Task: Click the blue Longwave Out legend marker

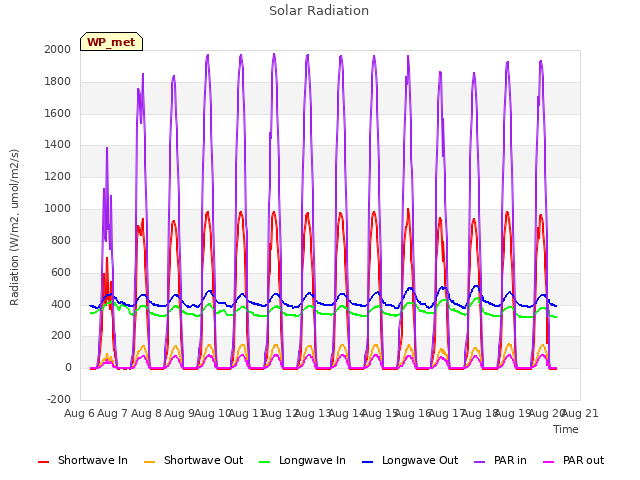Action: 367,462
